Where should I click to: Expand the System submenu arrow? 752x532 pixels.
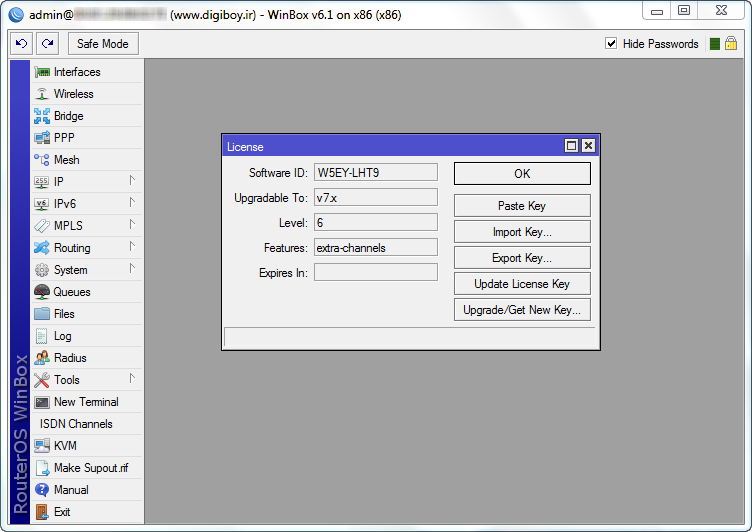(x=132, y=269)
